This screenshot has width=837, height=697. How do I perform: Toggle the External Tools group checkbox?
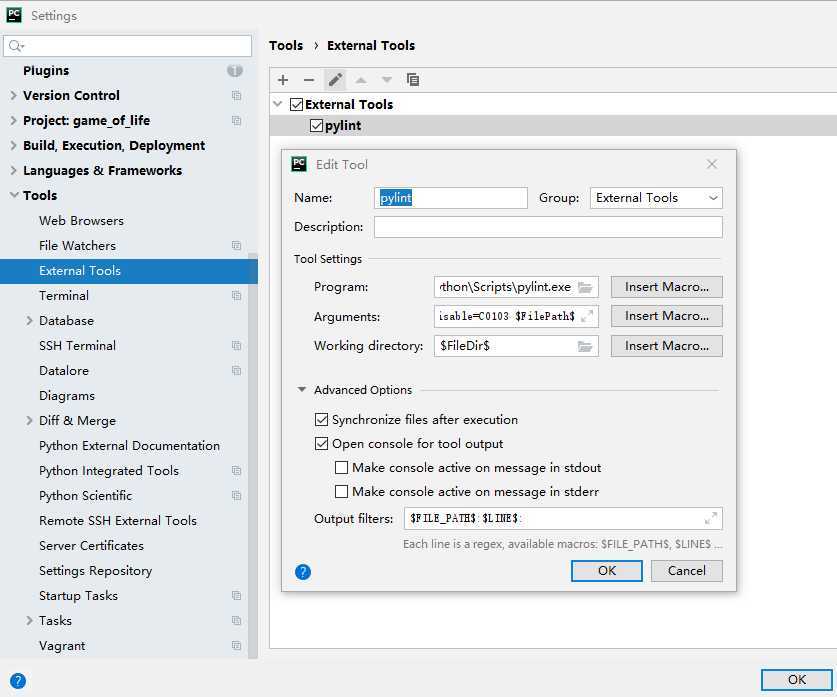tap(296, 104)
